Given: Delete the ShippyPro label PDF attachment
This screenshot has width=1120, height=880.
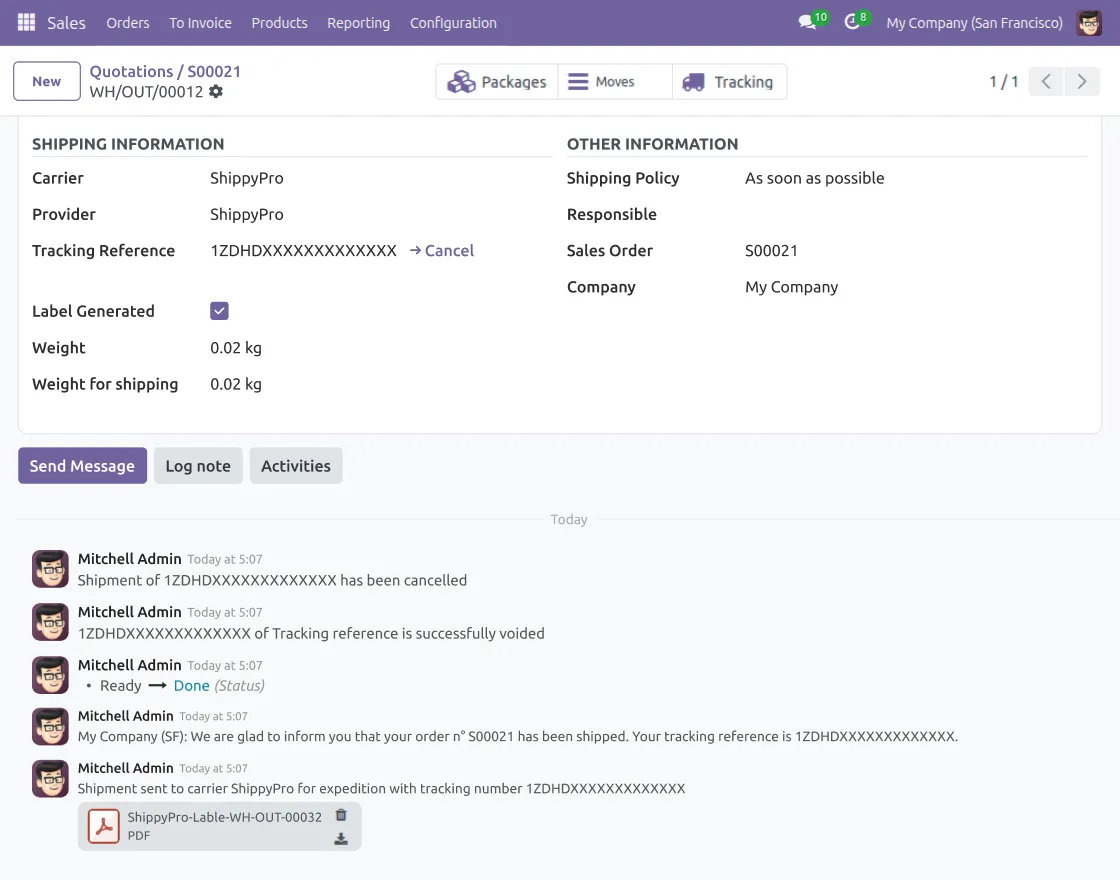Looking at the screenshot, I should pos(341,815).
